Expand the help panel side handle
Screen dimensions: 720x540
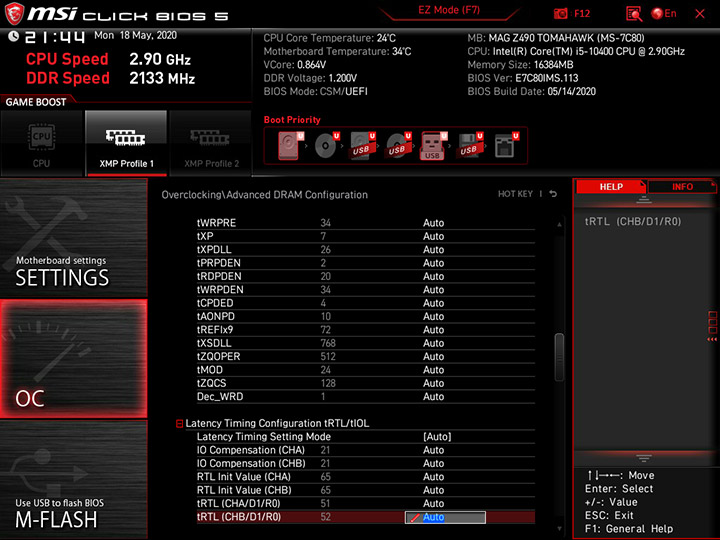click(x=712, y=326)
